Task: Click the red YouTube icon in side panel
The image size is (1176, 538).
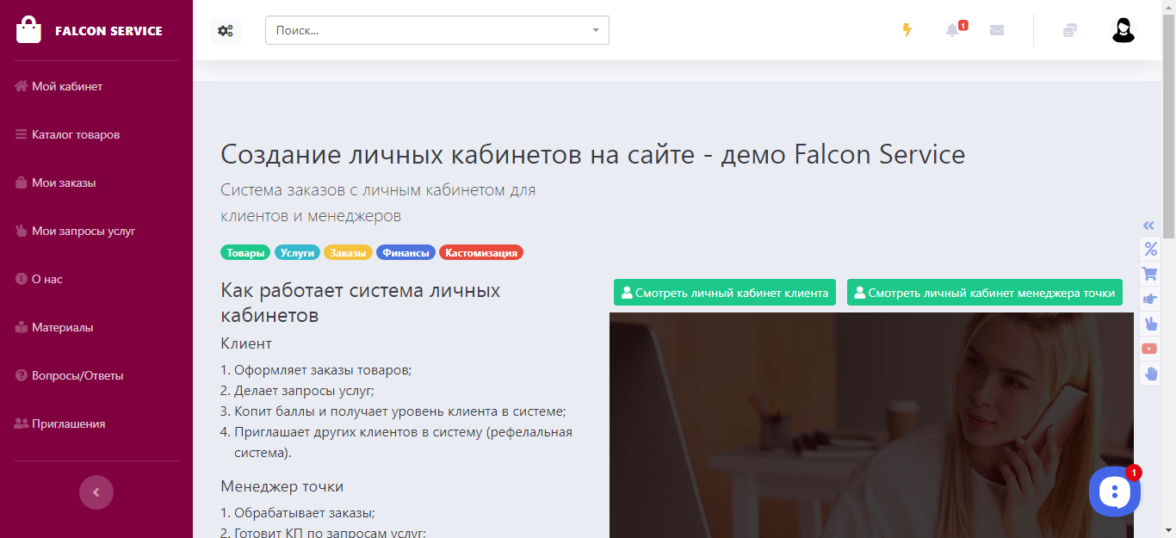Action: (1150, 349)
